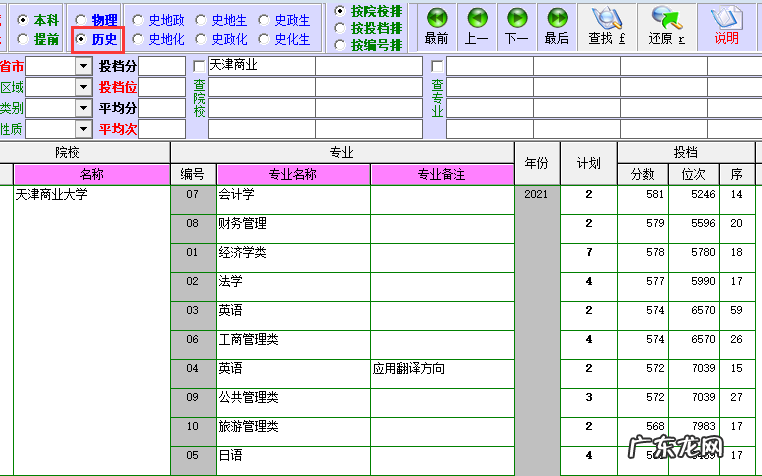Open the 性质 dropdown

click(84, 129)
